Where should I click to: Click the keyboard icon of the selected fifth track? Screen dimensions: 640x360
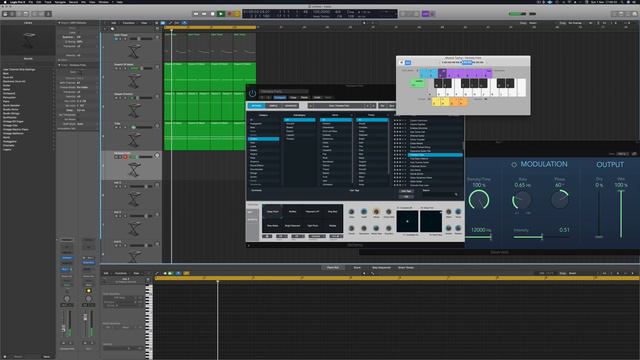(134, 169)
